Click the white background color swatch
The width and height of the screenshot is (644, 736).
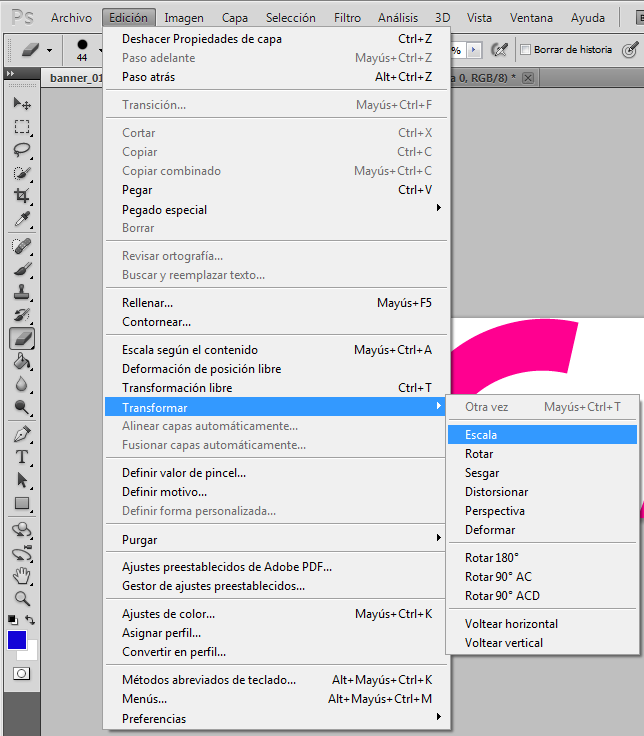[31, 652]
